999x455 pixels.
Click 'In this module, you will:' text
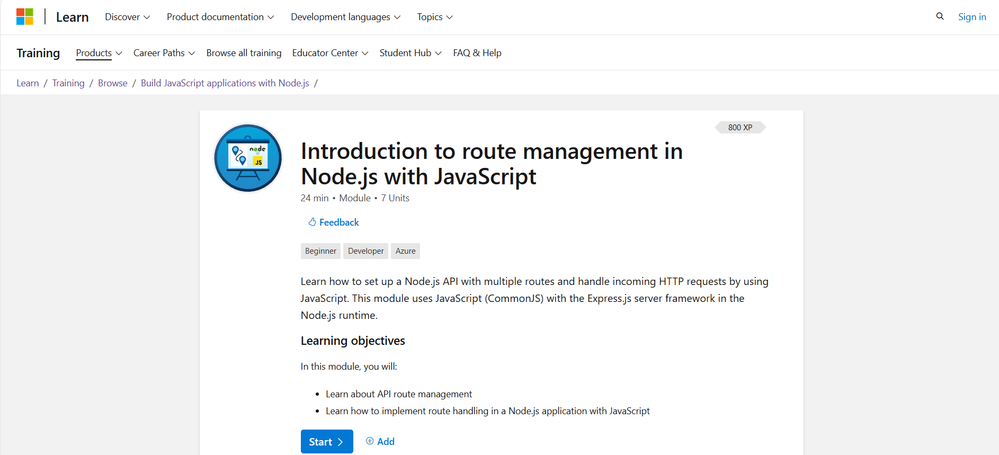click(x=349, y=366)
